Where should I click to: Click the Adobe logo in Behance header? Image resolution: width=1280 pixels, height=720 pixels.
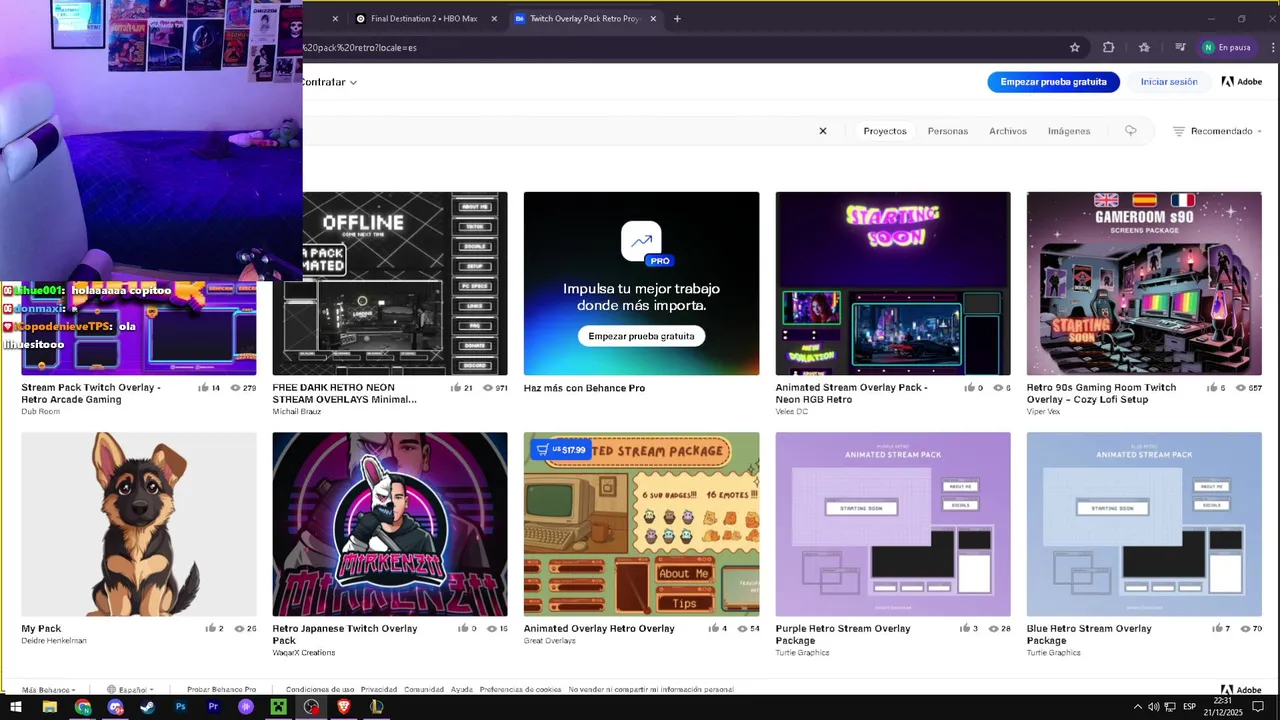1242,82
